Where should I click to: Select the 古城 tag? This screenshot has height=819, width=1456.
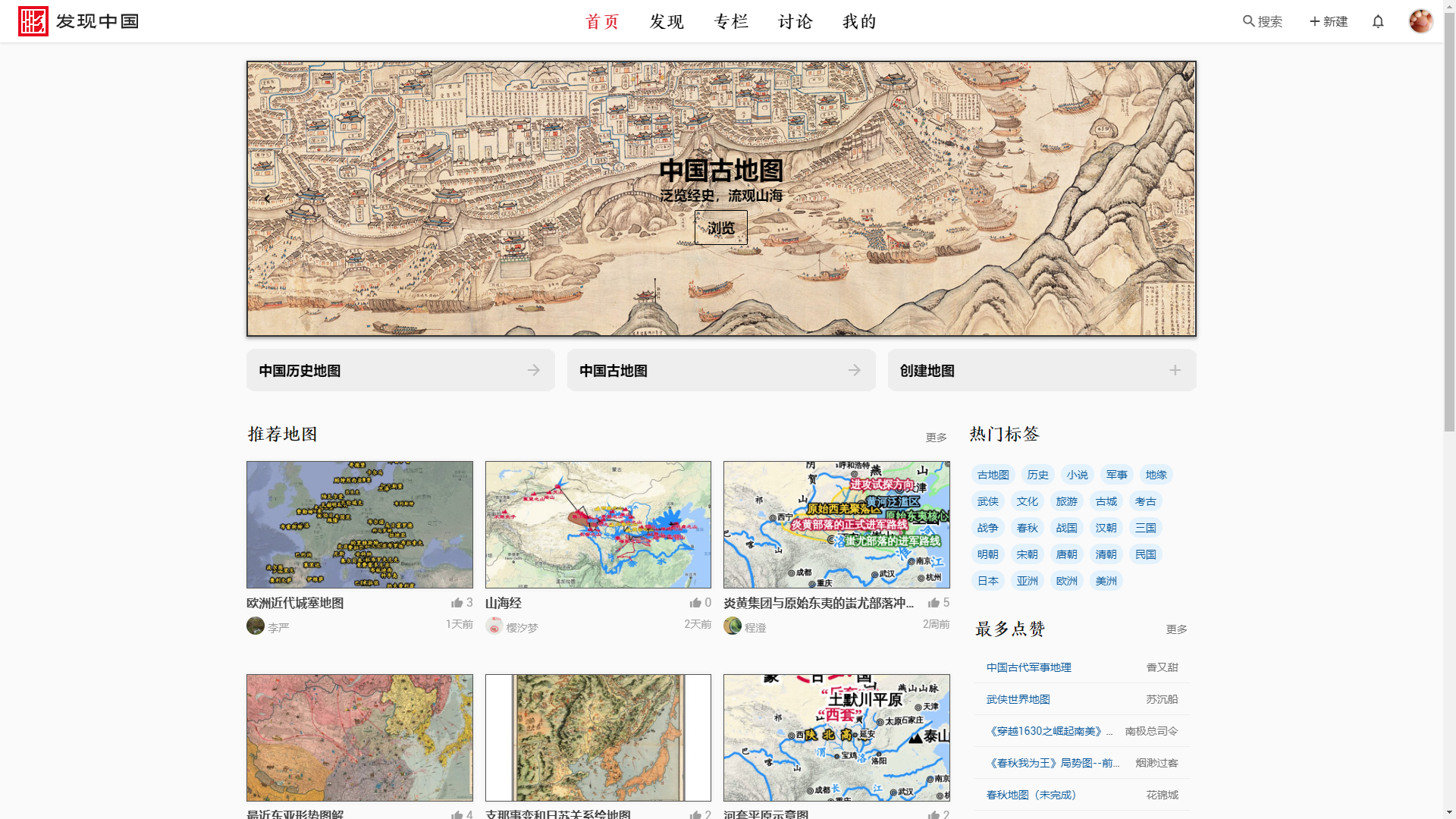[1106, 501]
